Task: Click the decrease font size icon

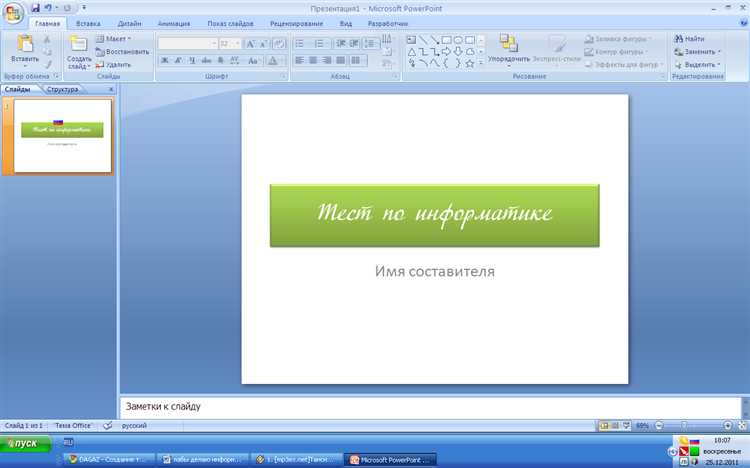Action: click(x=264, y=44)
